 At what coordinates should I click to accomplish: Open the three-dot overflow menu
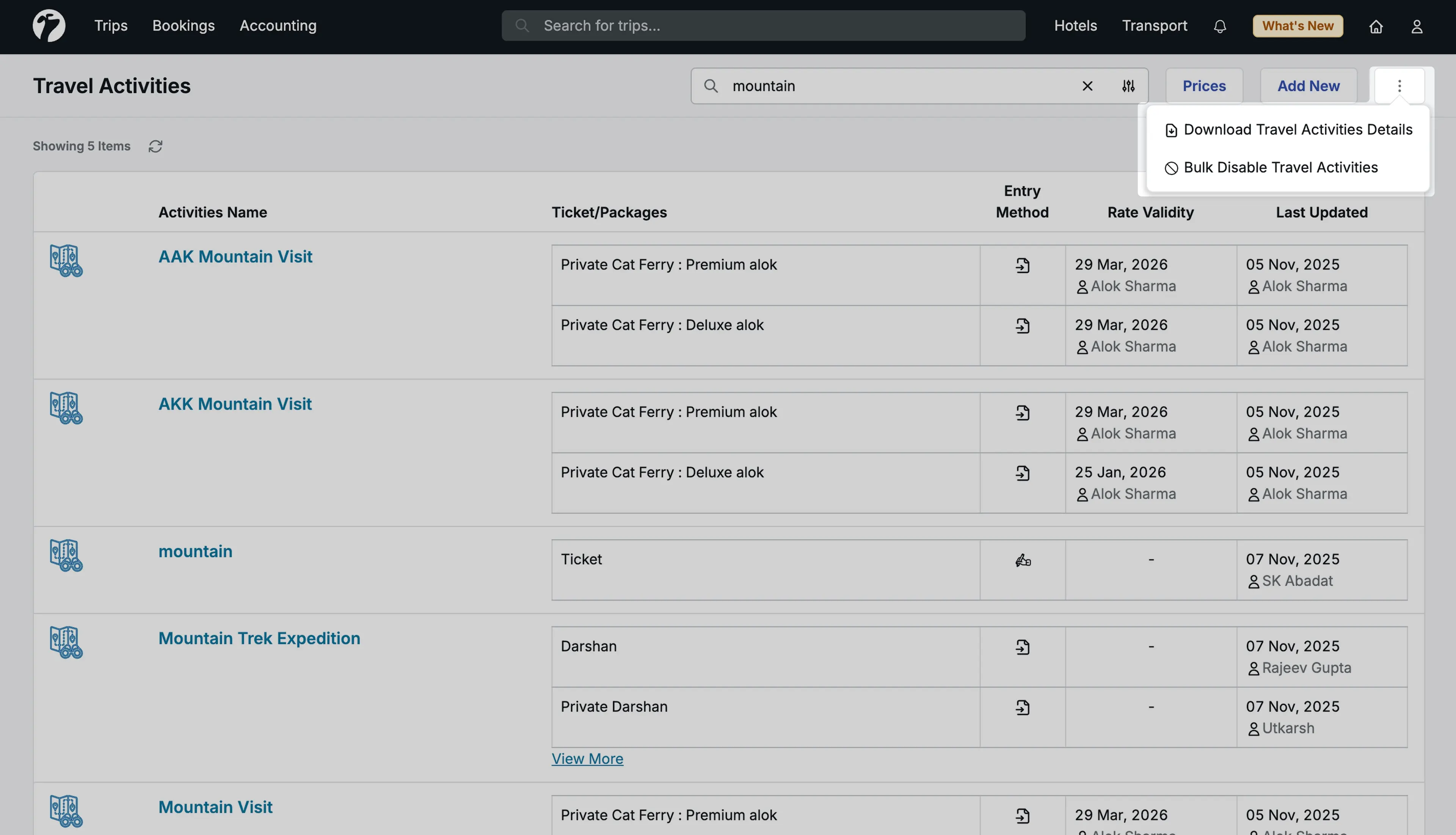click(x=1399, y=86)
